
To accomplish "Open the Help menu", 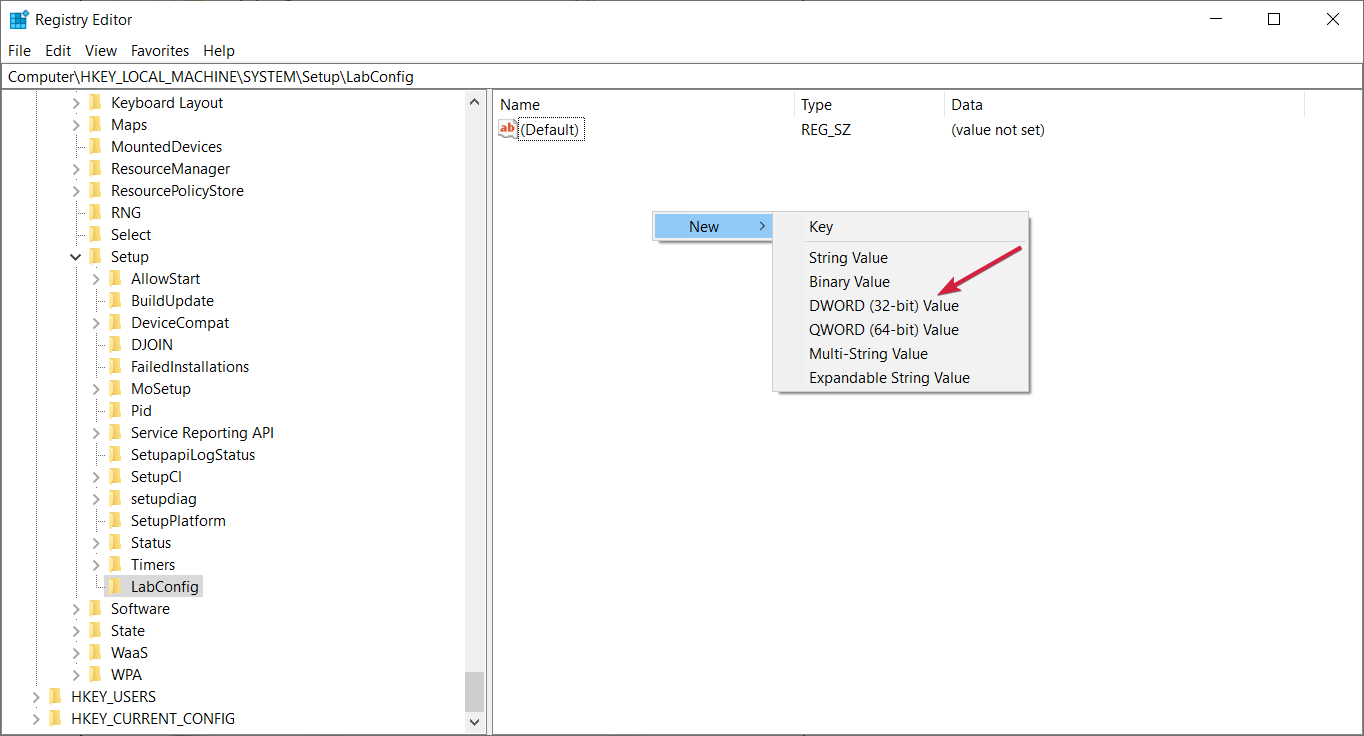I will tap(219, 50).
